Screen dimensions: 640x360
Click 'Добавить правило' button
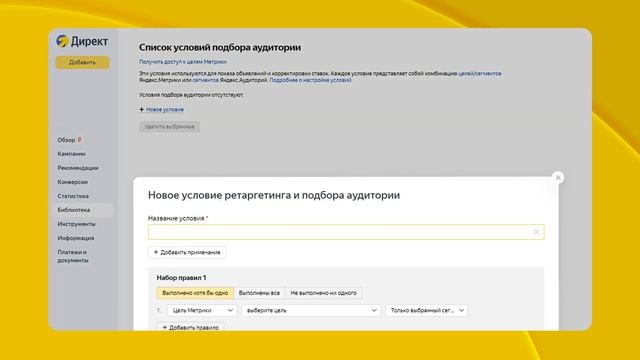pos(190,327)
